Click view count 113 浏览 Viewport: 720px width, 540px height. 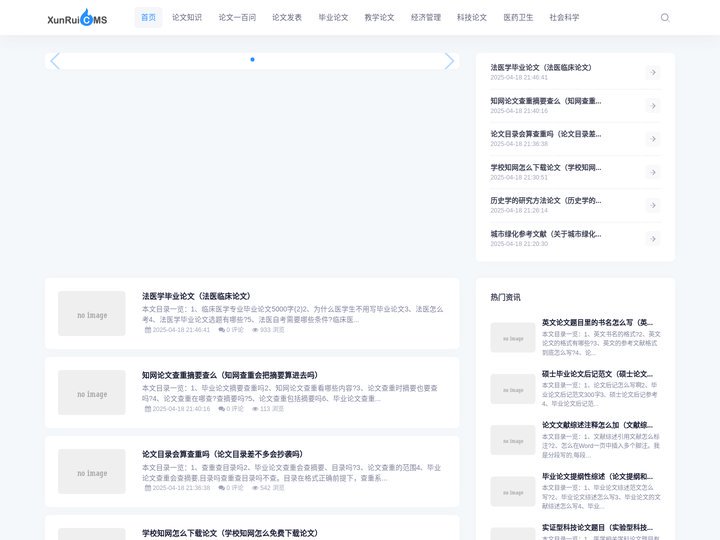pos(268,409)
